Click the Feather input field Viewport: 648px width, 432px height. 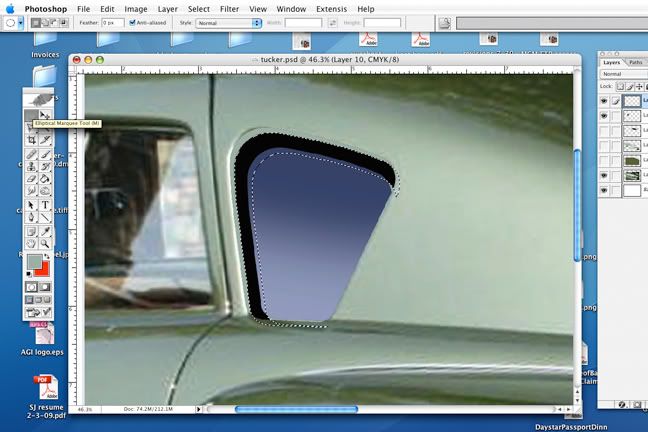pyautogui.click(x=113, y=23)
